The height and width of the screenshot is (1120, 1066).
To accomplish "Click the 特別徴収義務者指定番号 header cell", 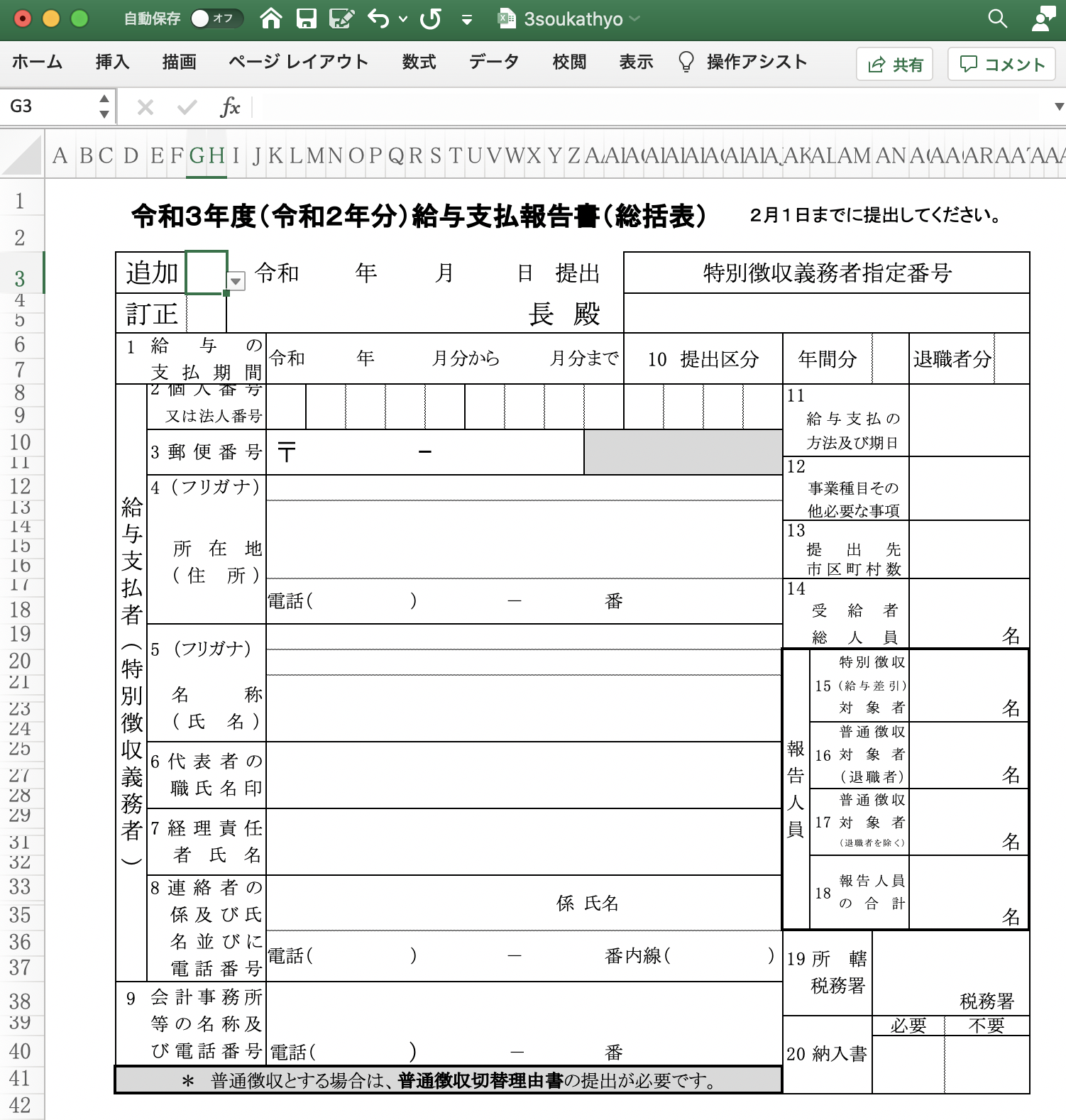I will (x=827, y=273).
